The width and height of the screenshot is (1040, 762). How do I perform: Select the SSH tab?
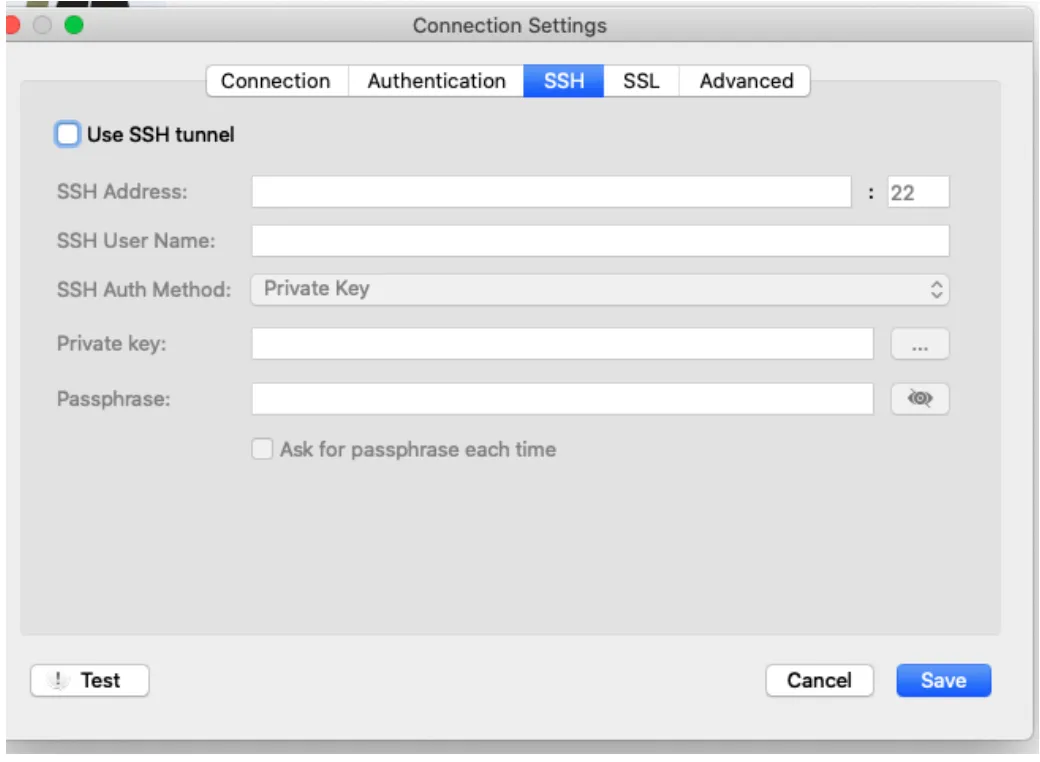point(564,81)
